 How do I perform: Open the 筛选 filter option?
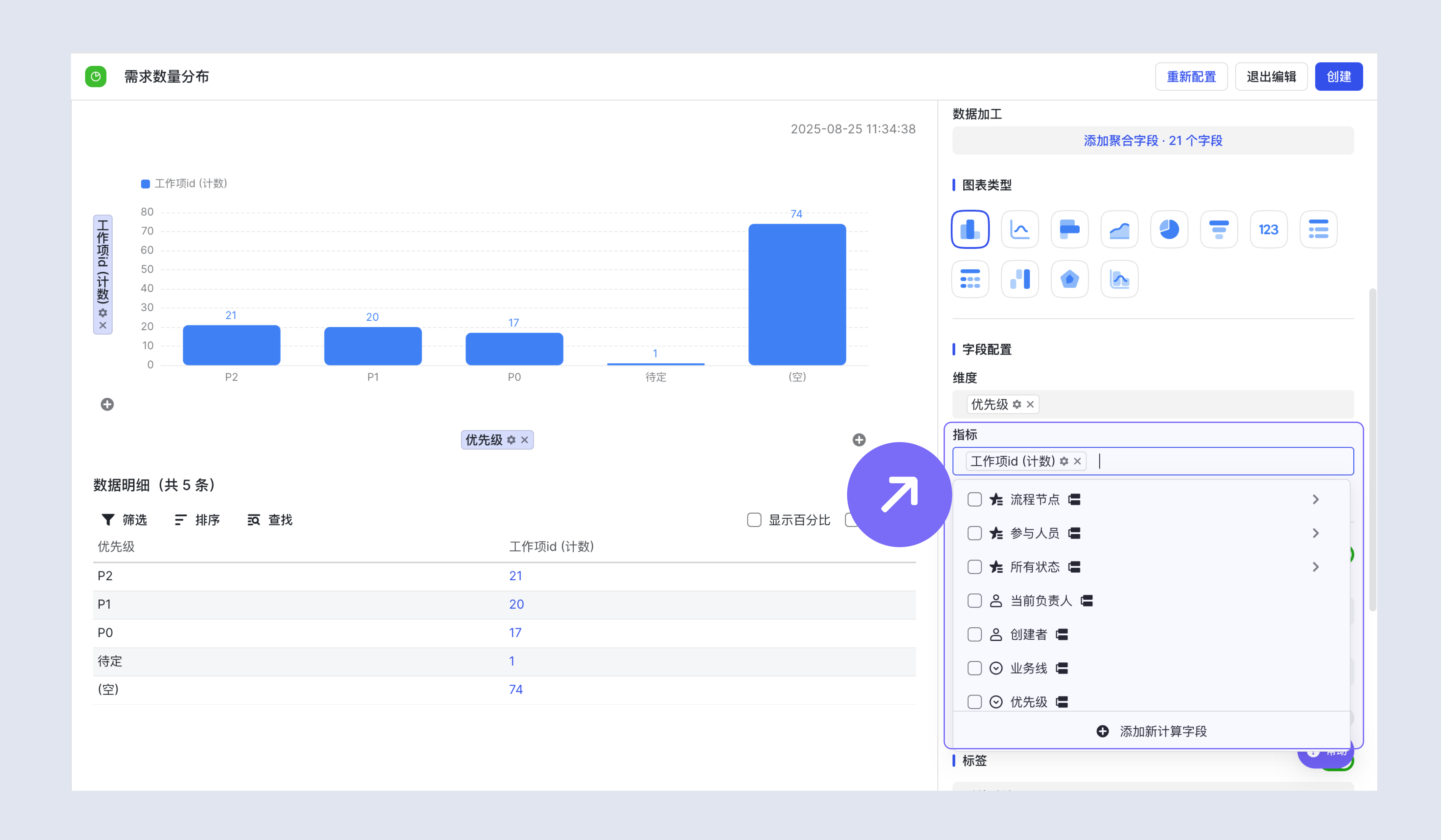click(124, 520)
